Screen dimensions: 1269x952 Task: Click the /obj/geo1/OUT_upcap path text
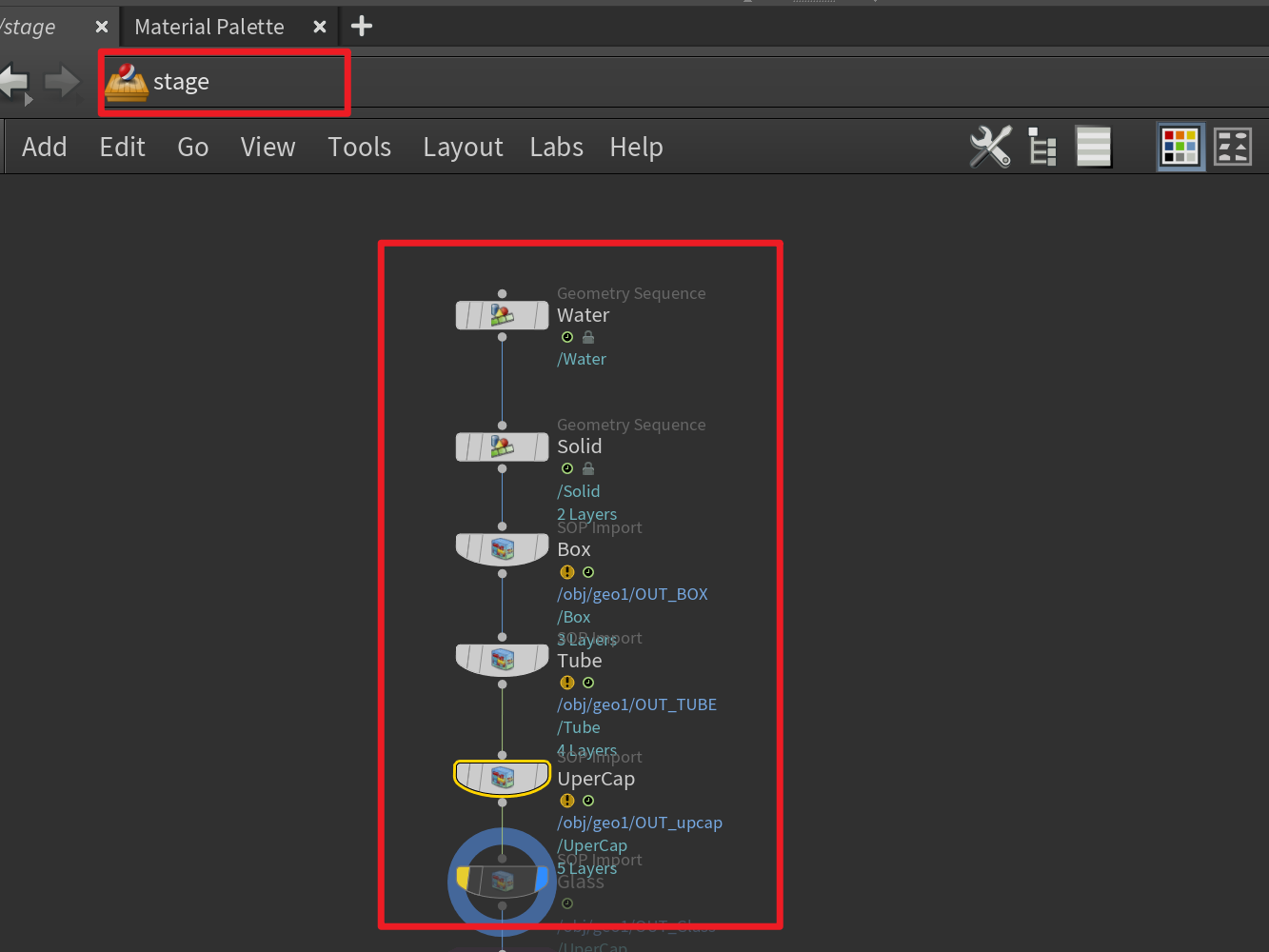click(640, 823)
